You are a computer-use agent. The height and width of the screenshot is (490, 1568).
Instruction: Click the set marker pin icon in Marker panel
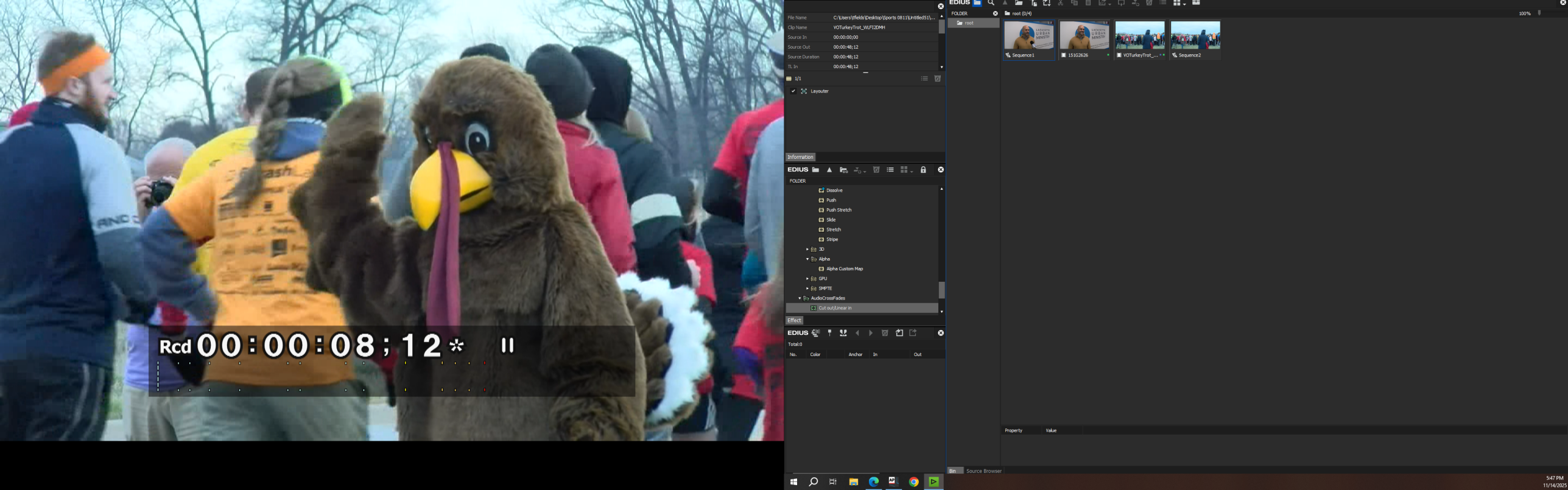[829, 333]
